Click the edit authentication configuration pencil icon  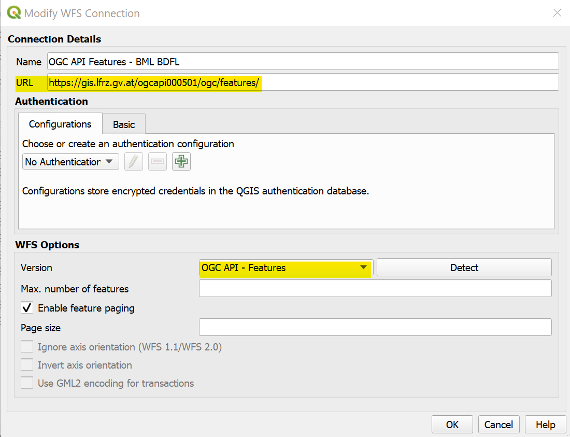point(133,161)
